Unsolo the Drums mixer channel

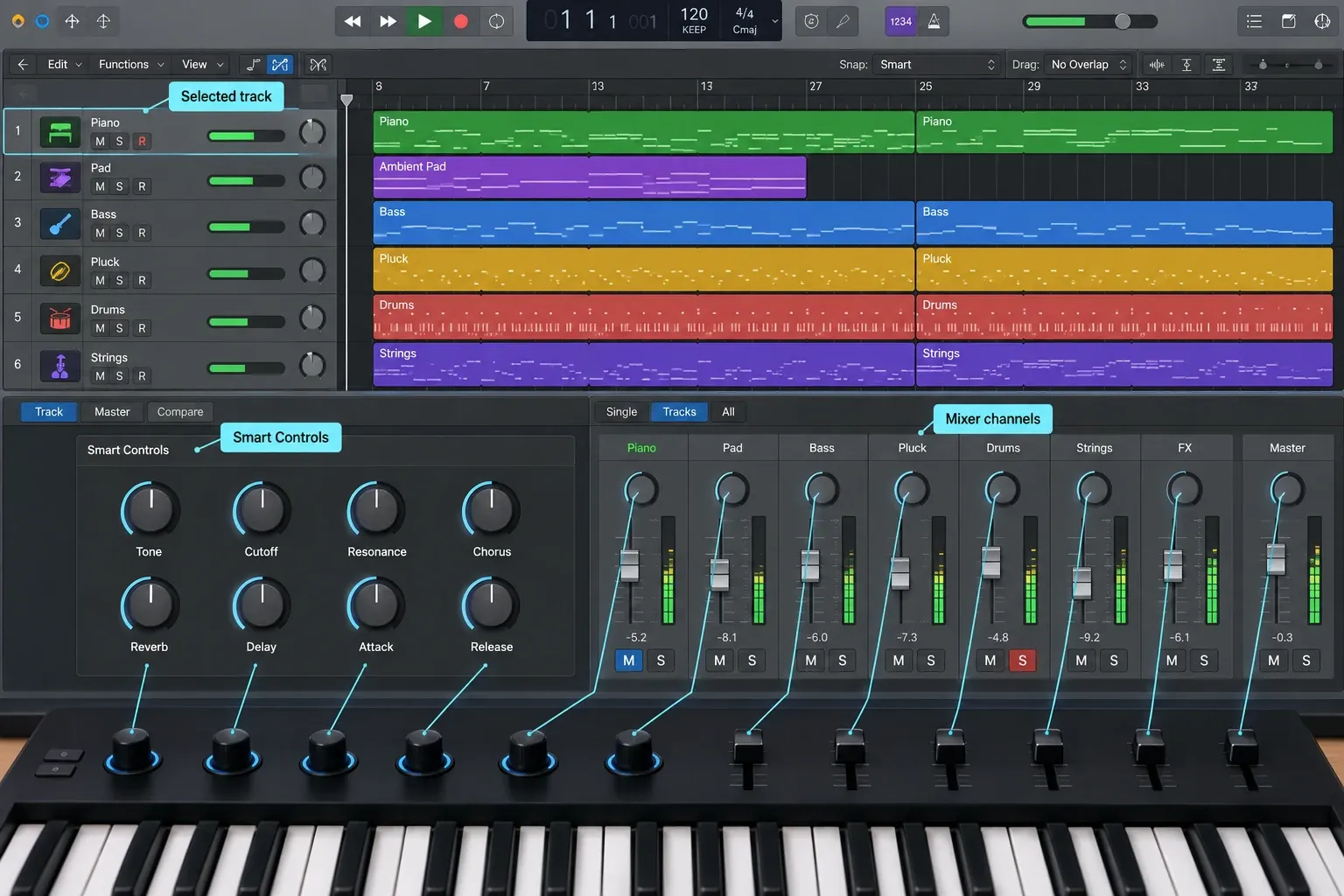coord(1022,661)
